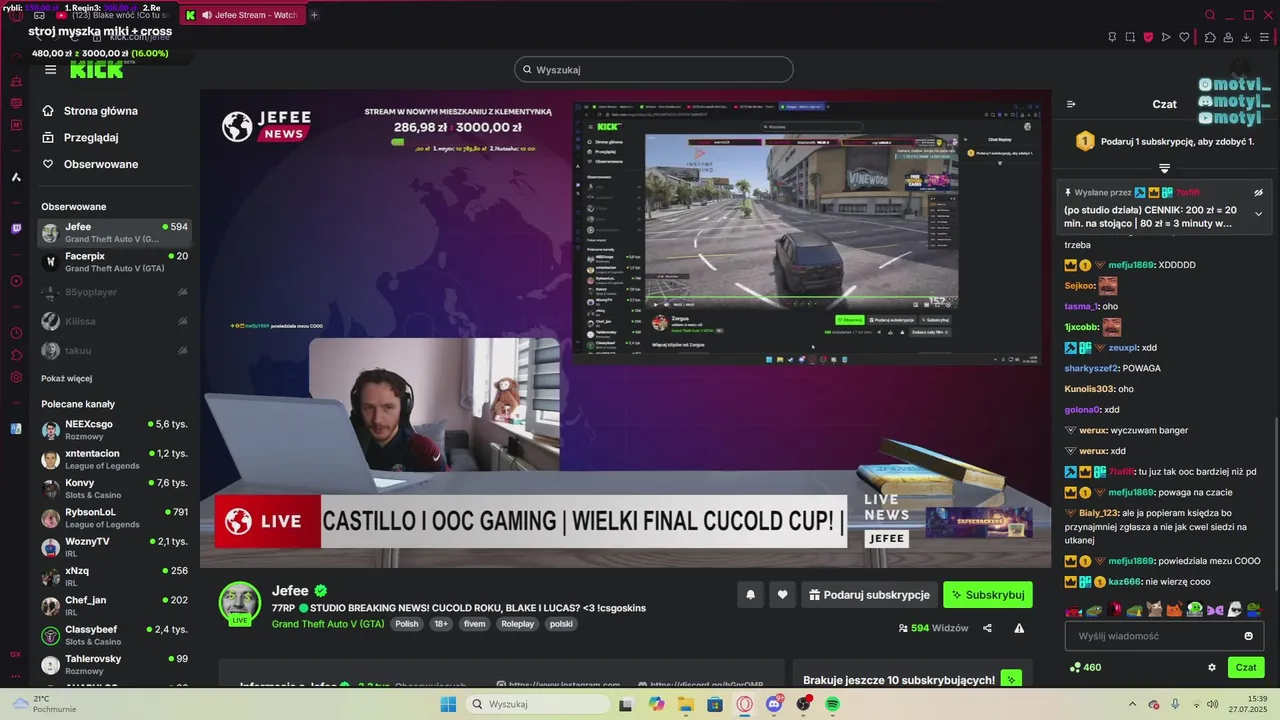
Task: View 460 channel points balance
Action: [x=1085, y=667]
